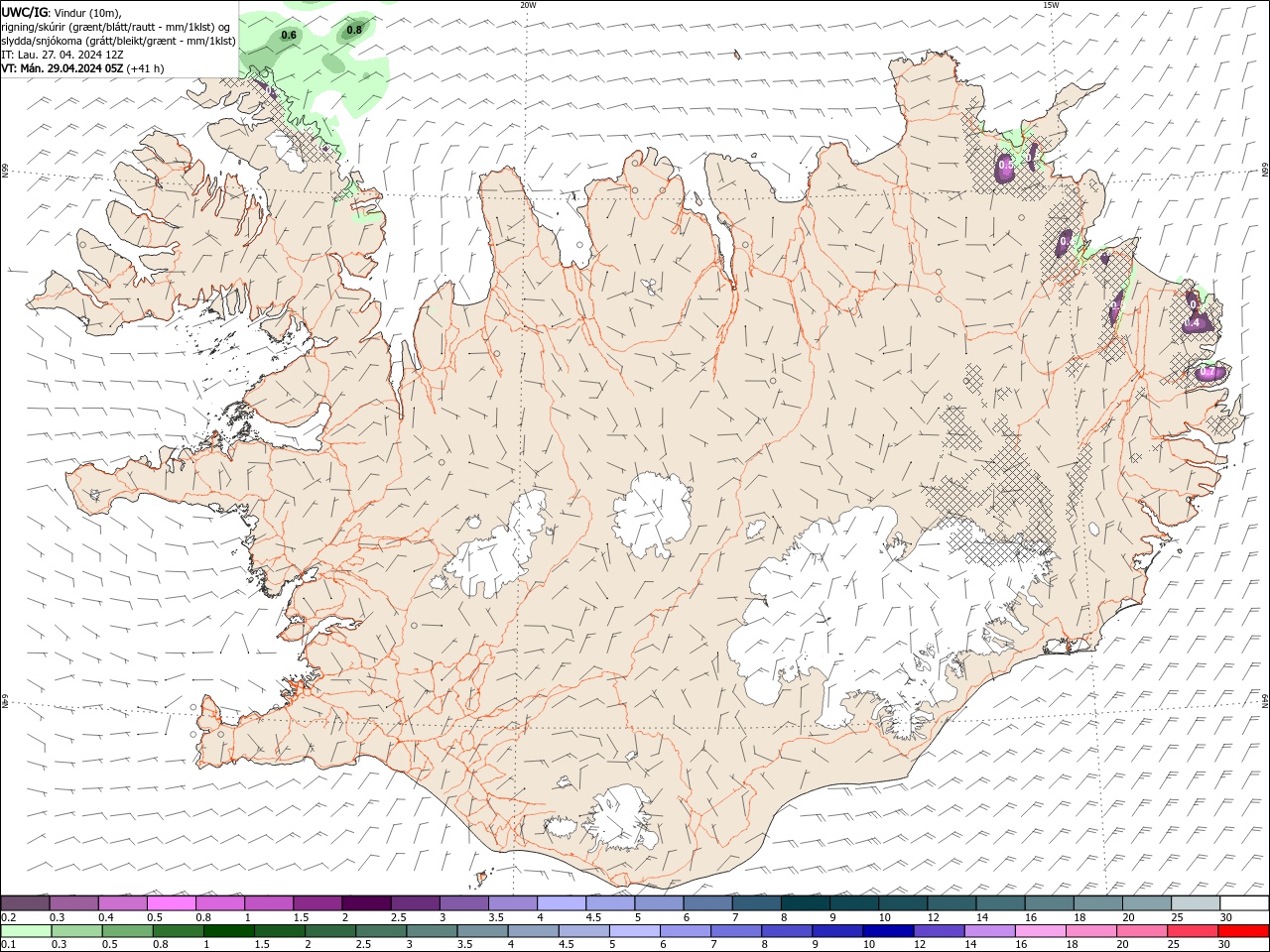Image resolution: width=1270 pixels, height=952 pixels.
Task: Select the "VT: Mán. 29.04.2024 05Z" valid-time line
Action: point(82,68)
